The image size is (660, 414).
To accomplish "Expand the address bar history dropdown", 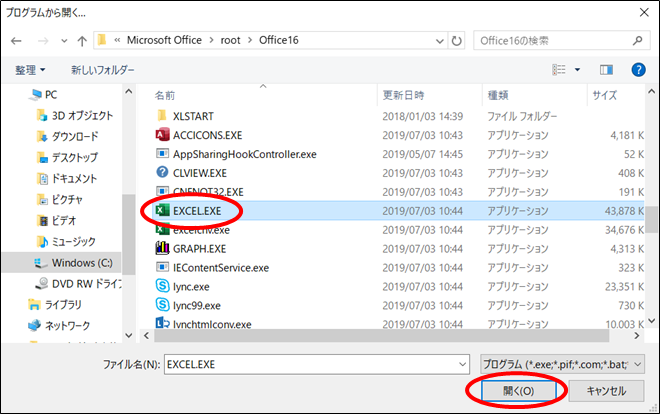I will 439,41.
